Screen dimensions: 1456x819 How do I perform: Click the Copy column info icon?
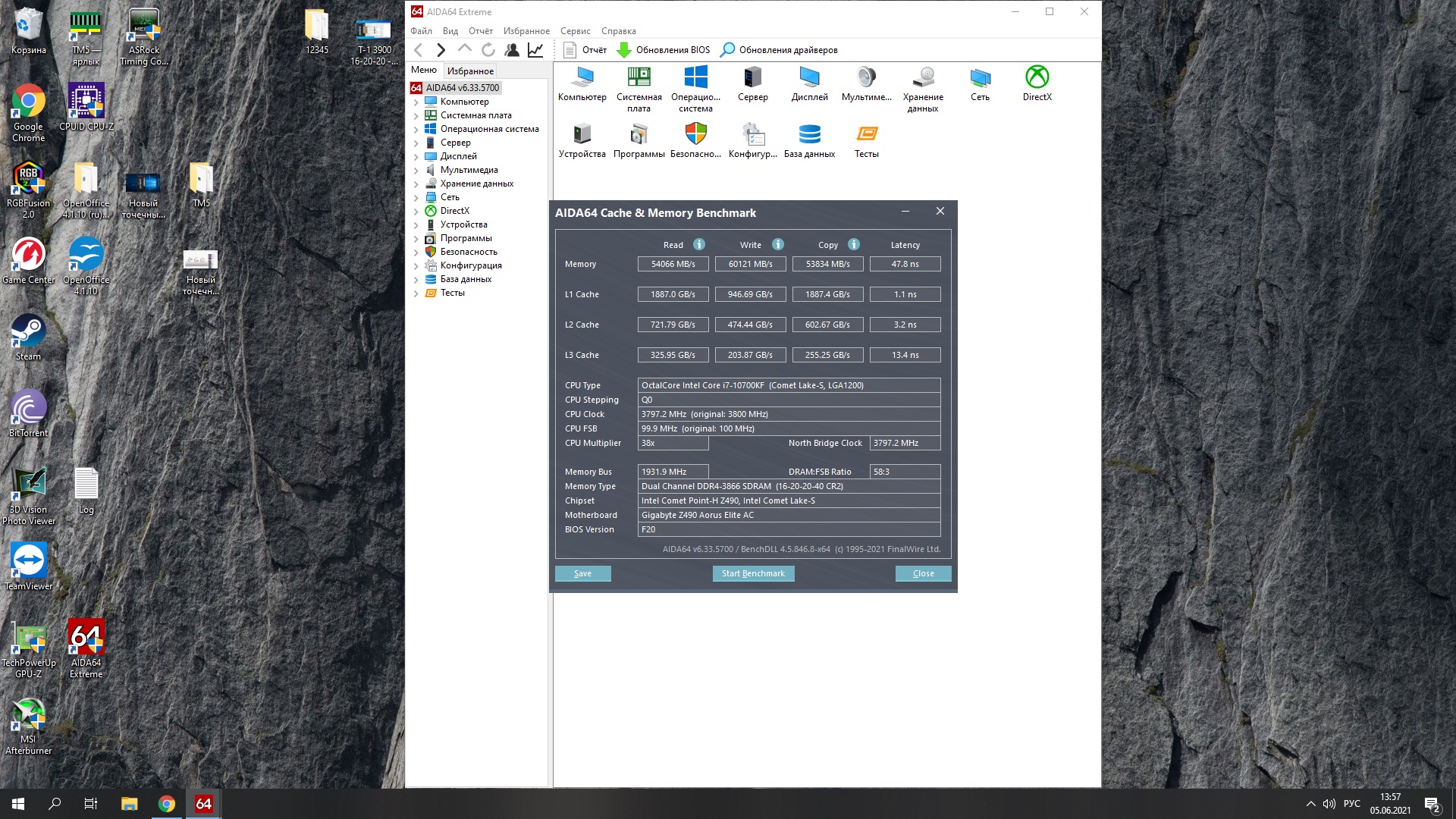[x=854, y=244]
